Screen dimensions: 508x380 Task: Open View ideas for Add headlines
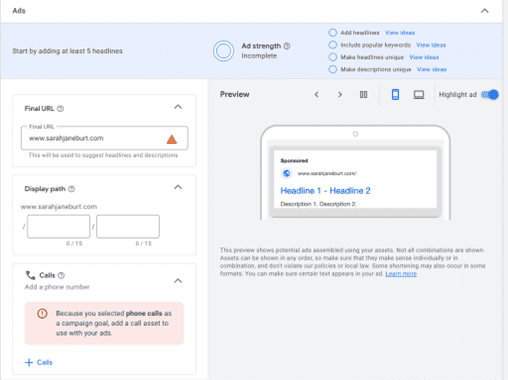(400, 33)
